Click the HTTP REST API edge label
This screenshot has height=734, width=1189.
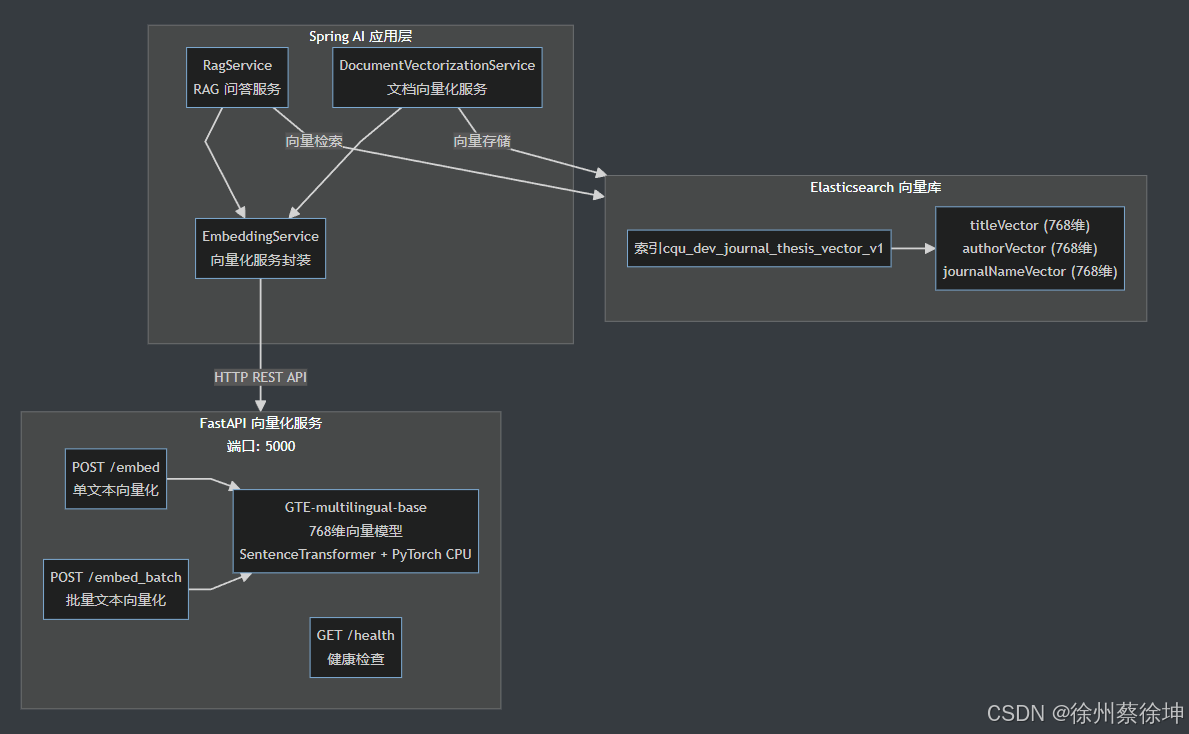click(260, 377)
